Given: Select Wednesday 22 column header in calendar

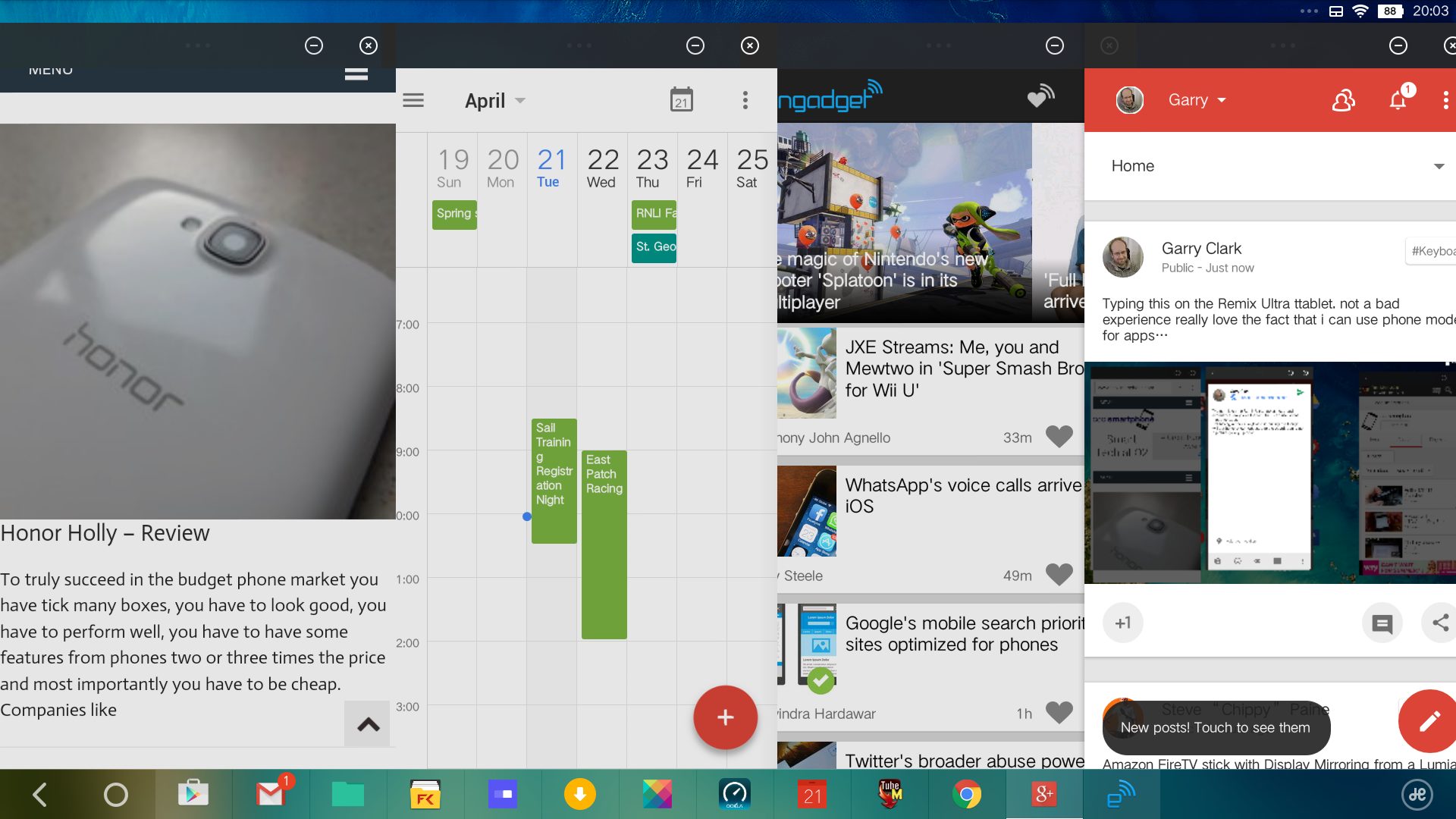Looking at the screenshot, I should [x=602, y=168].
